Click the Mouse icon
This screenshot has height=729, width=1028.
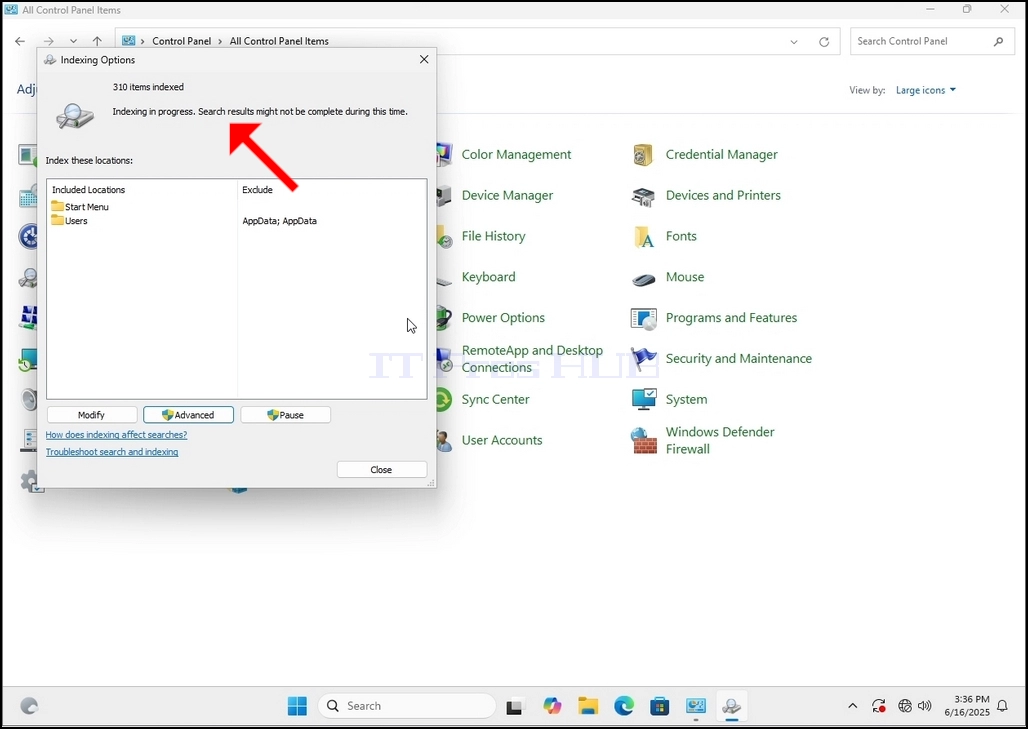(643, 278)
